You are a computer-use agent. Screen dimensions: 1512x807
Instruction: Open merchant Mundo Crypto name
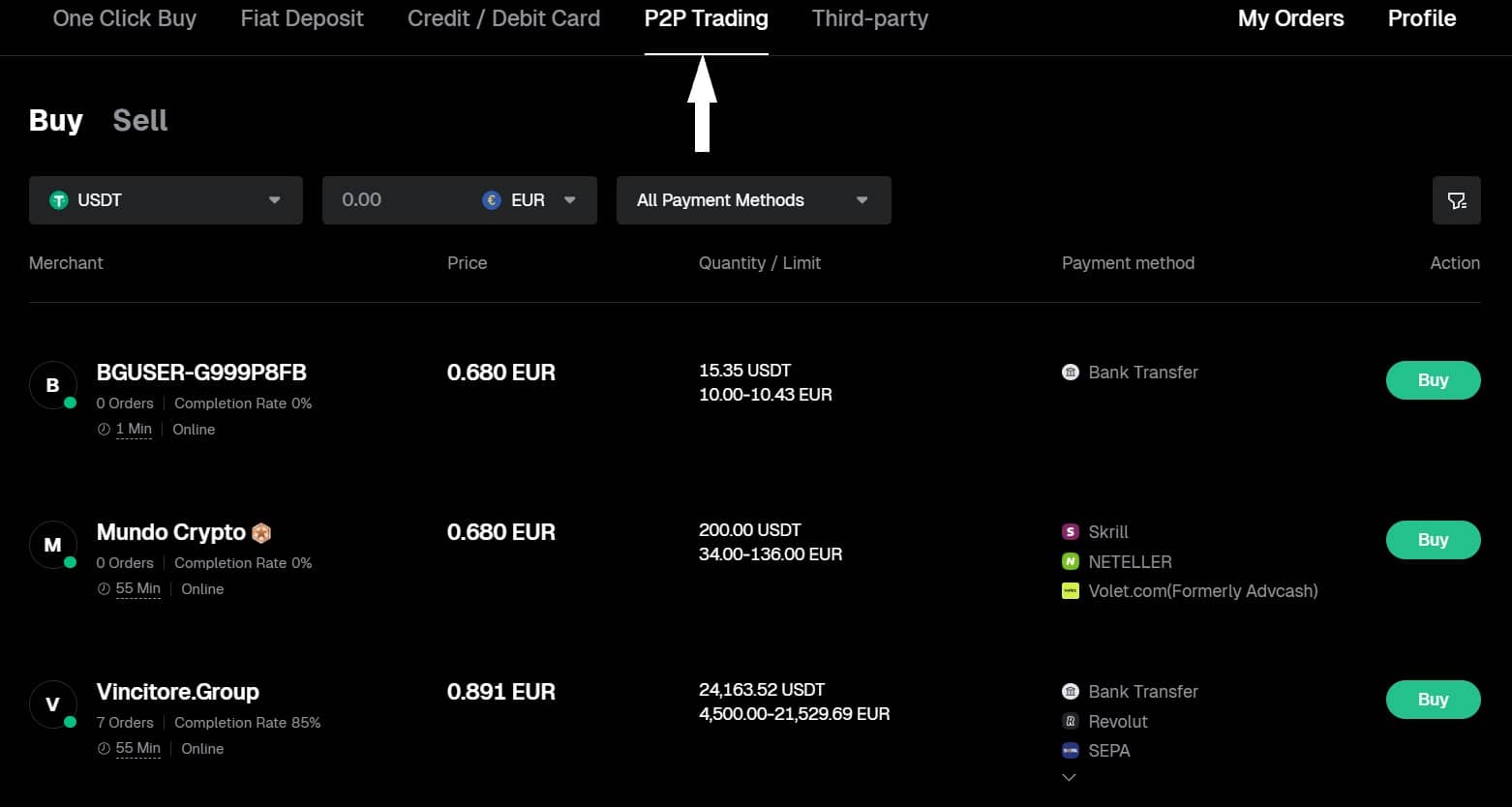pyautogui.click(x=171, y=532)
